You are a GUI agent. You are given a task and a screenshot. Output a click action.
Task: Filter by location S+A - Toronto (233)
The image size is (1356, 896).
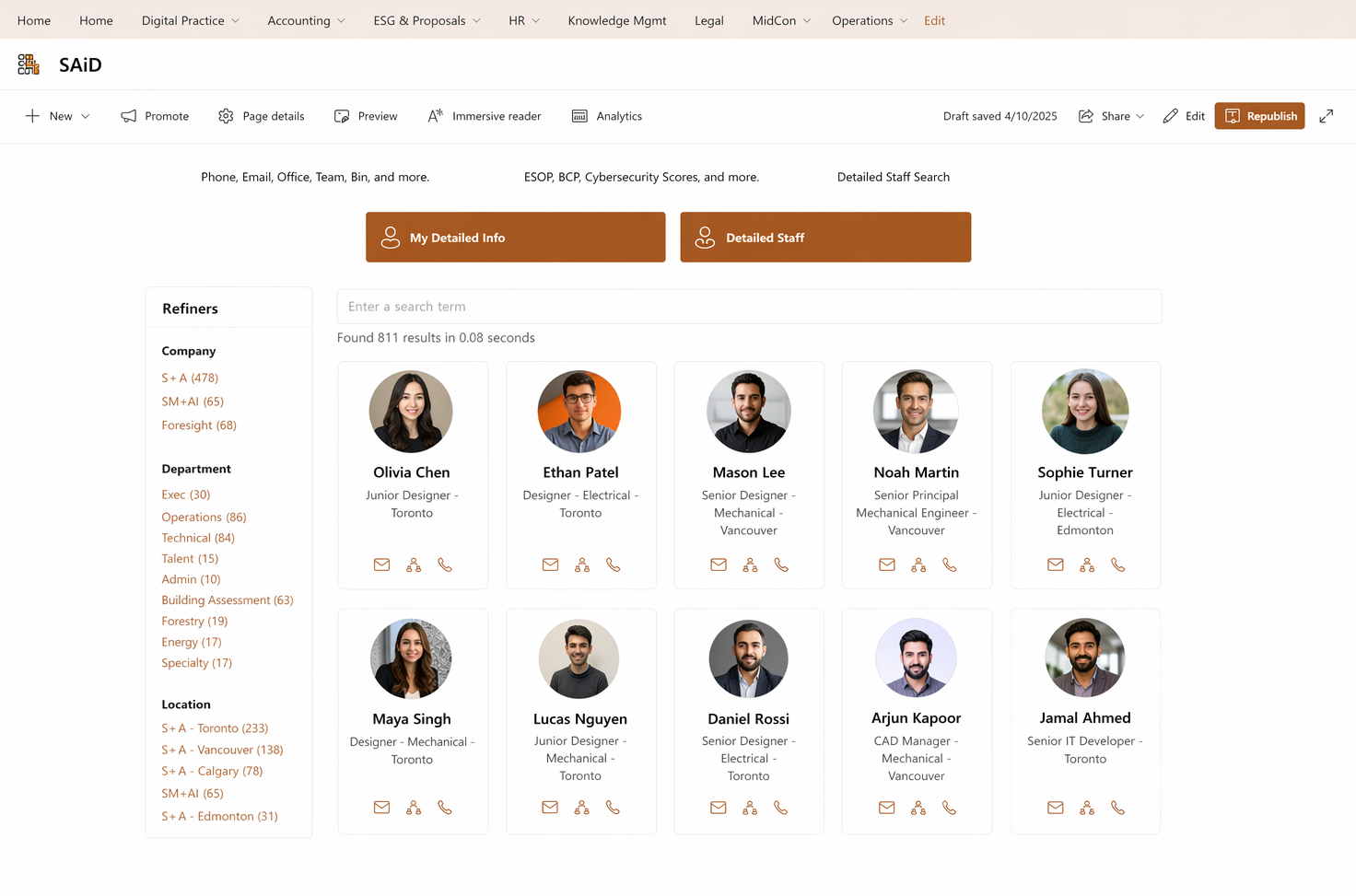click(x=215, y=728)
